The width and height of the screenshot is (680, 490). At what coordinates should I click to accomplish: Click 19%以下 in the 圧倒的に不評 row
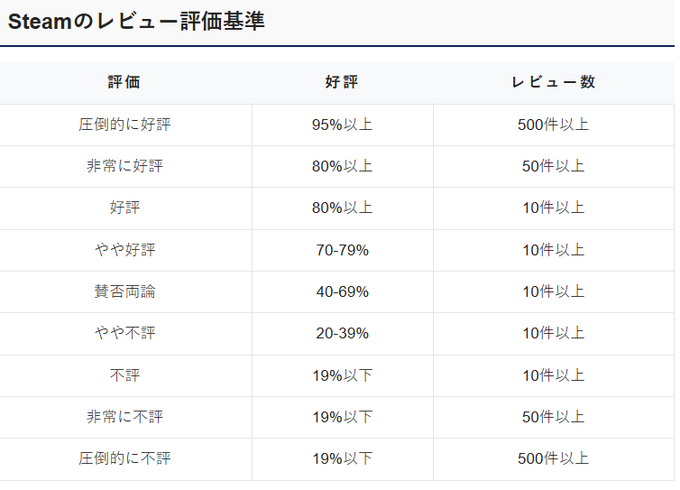pos(342,459)
